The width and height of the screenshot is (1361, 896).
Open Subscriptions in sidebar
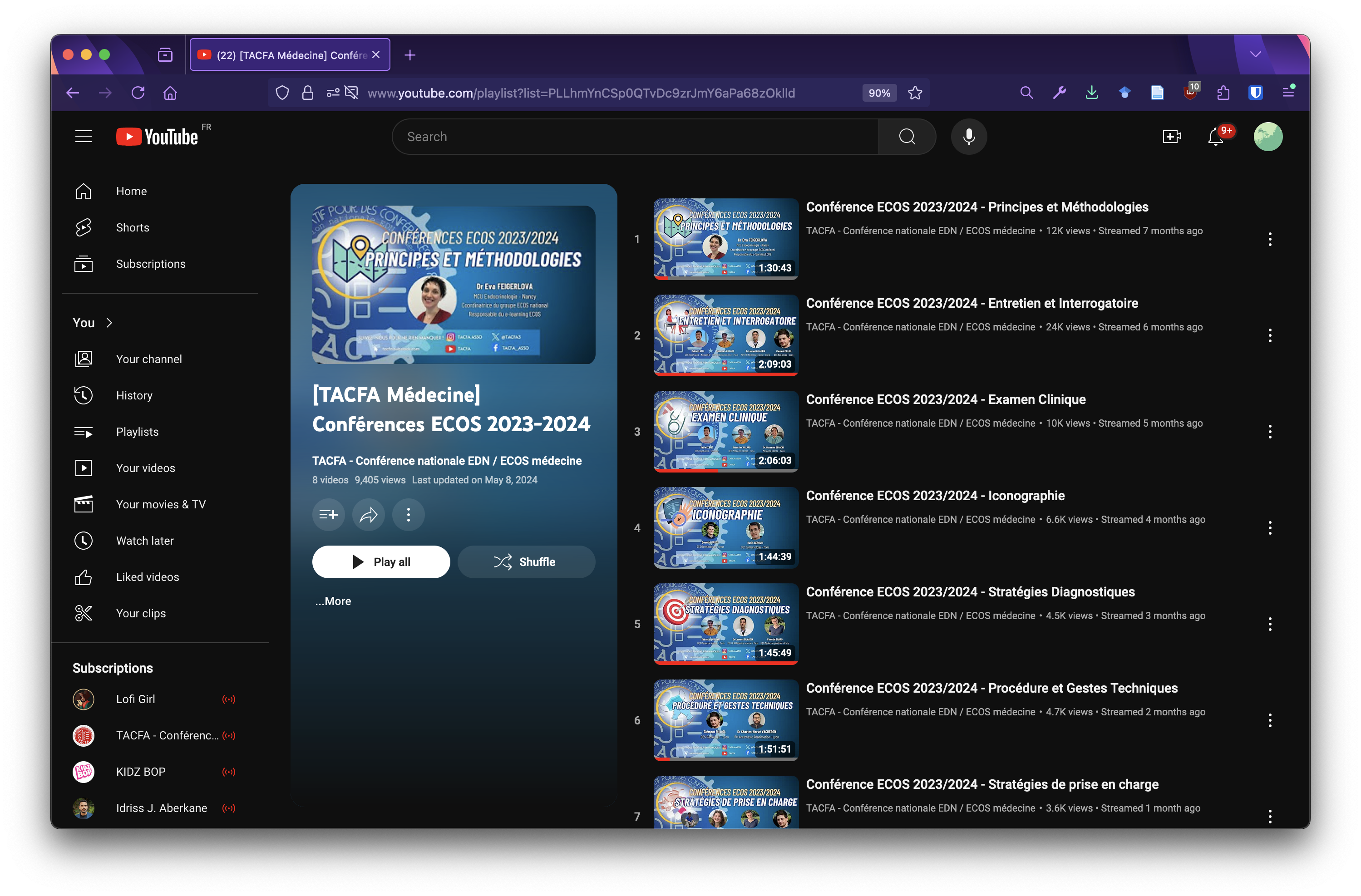coord(160,264)
